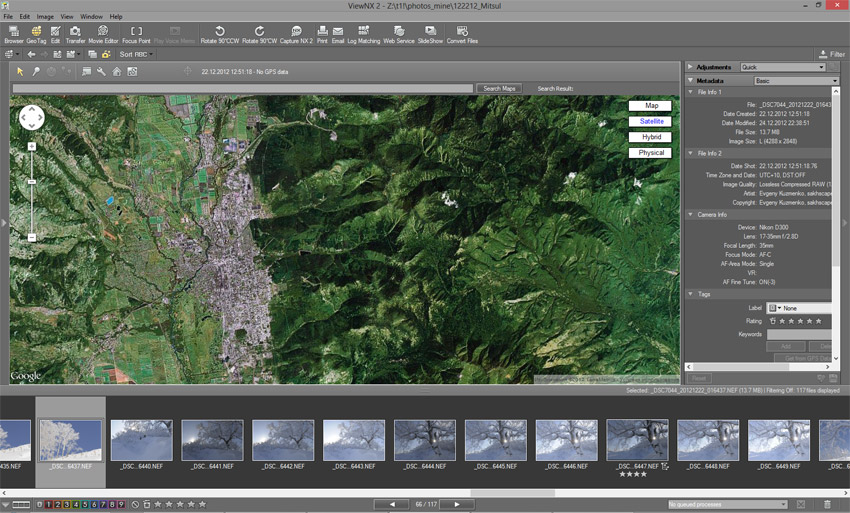The height and width of the screenshot is (513, 850).
Task: Open the Sort dropdown
Action: pos(136,54)
